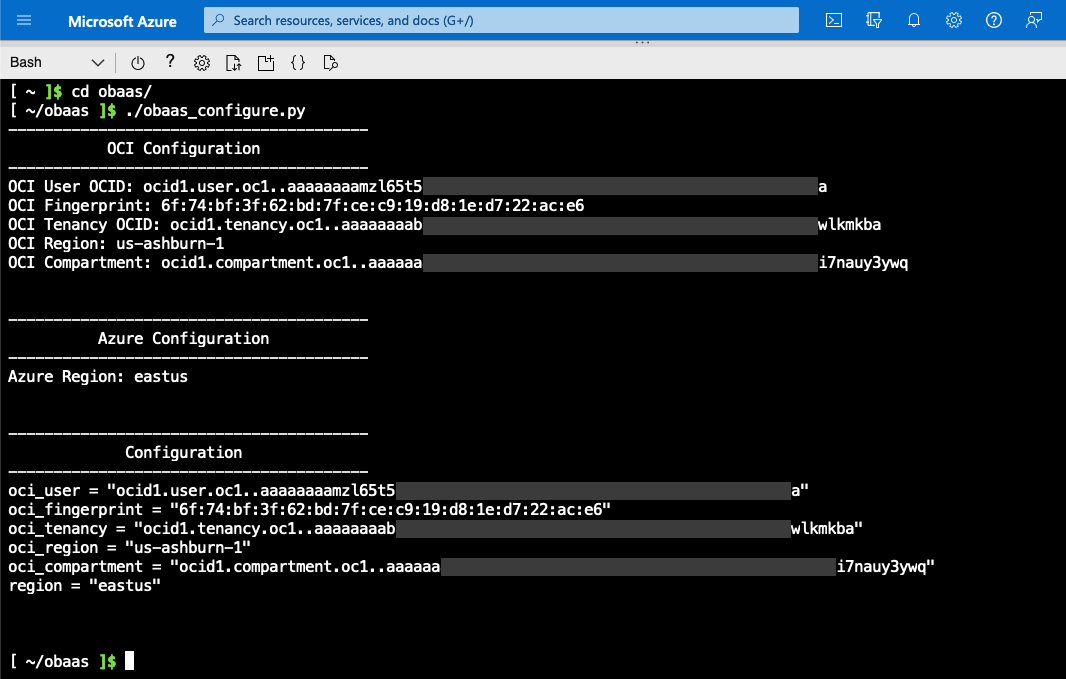Launch the editor with the braces icon

click(297, 62)
